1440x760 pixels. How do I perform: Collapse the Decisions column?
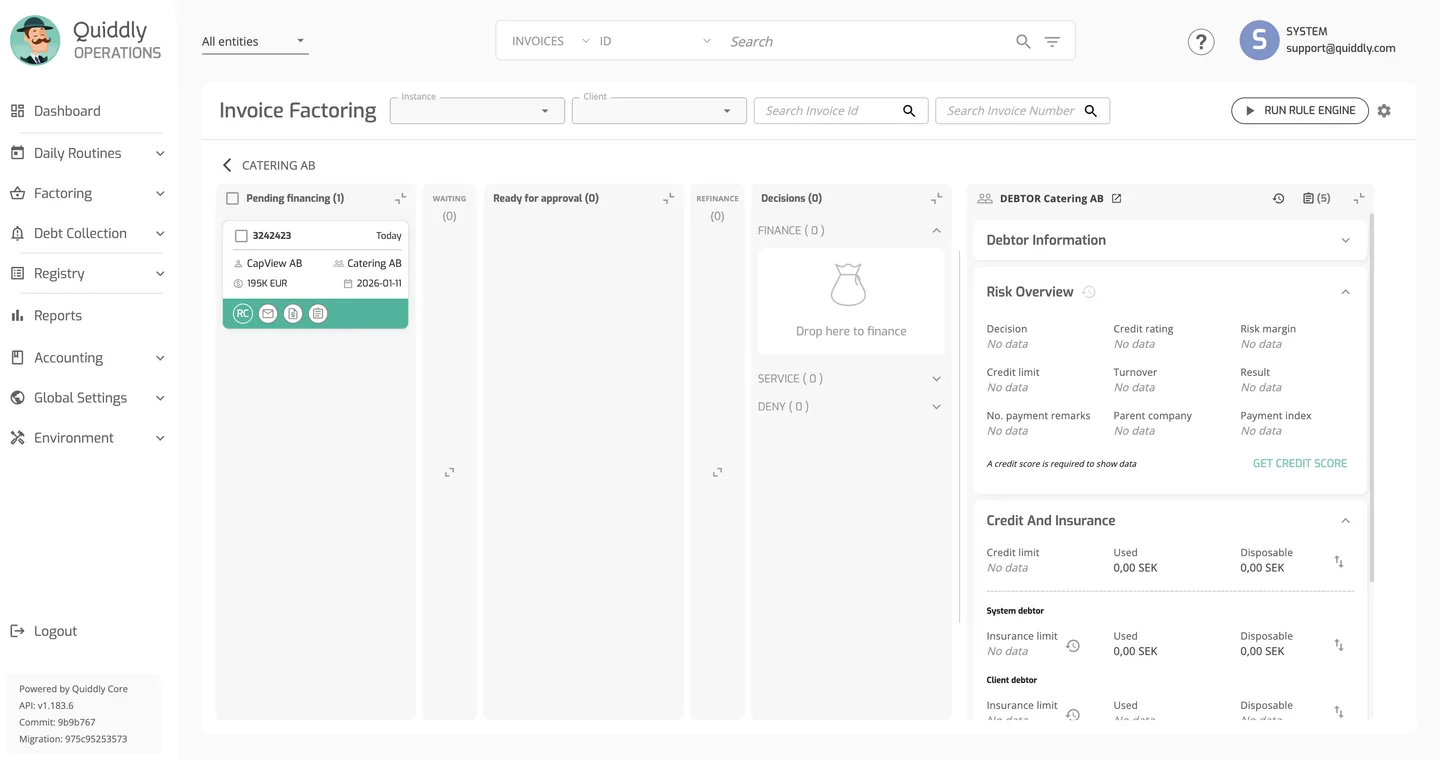click(x=936, y=198)
